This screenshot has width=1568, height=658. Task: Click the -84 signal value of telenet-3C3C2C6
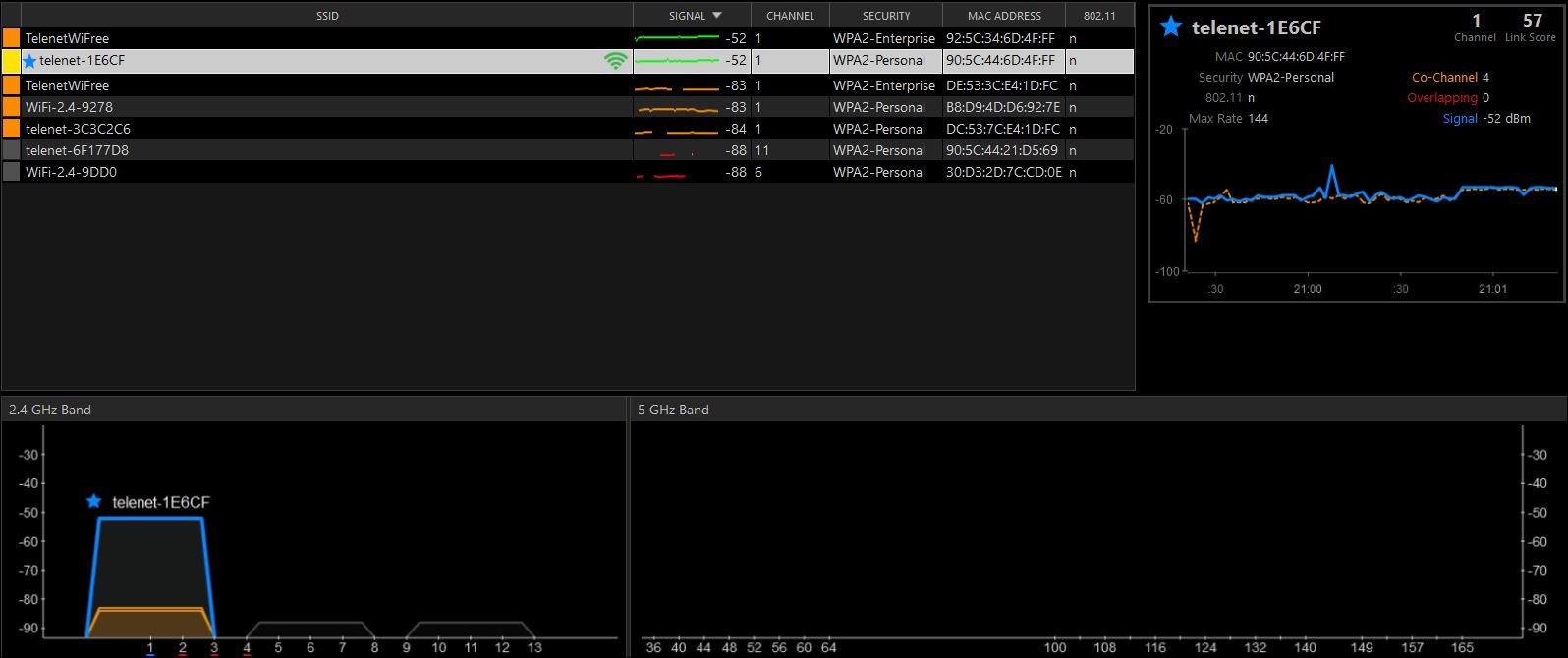(736, 129)
